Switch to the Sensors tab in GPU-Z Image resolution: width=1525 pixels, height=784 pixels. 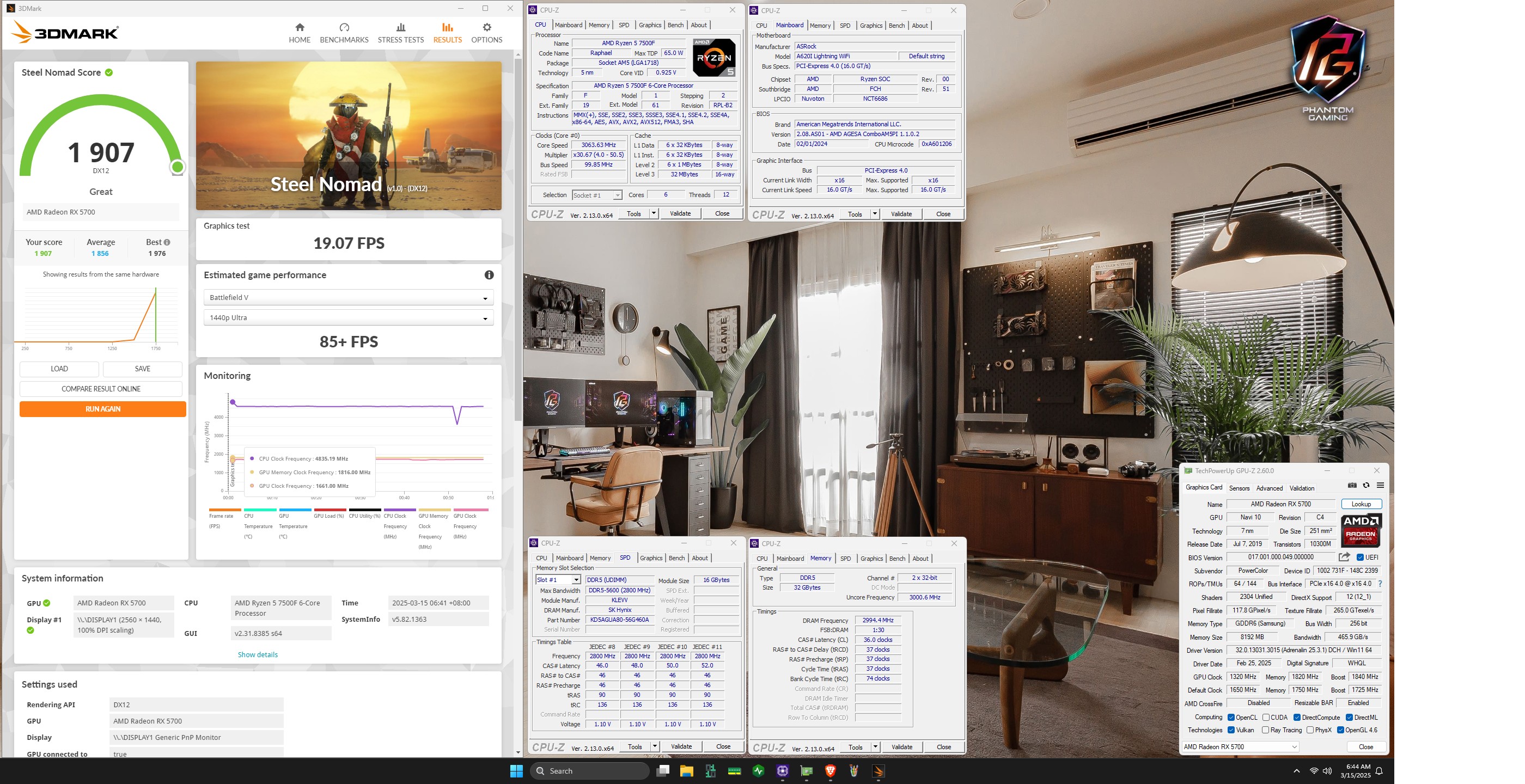[1239, 488]
